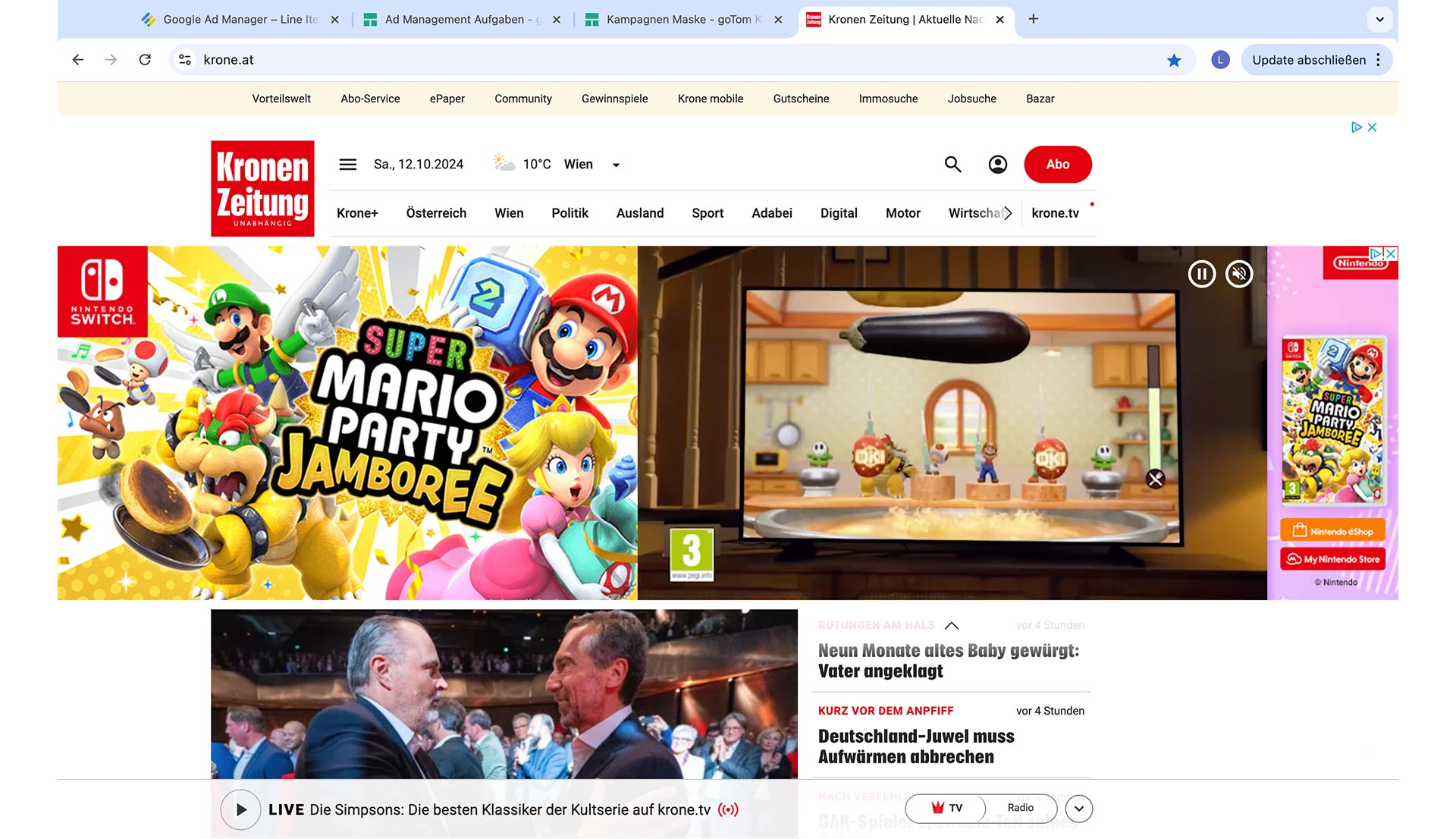Open the user account icon
This screenshot has width=1456, height=839.
coord(997,165)
